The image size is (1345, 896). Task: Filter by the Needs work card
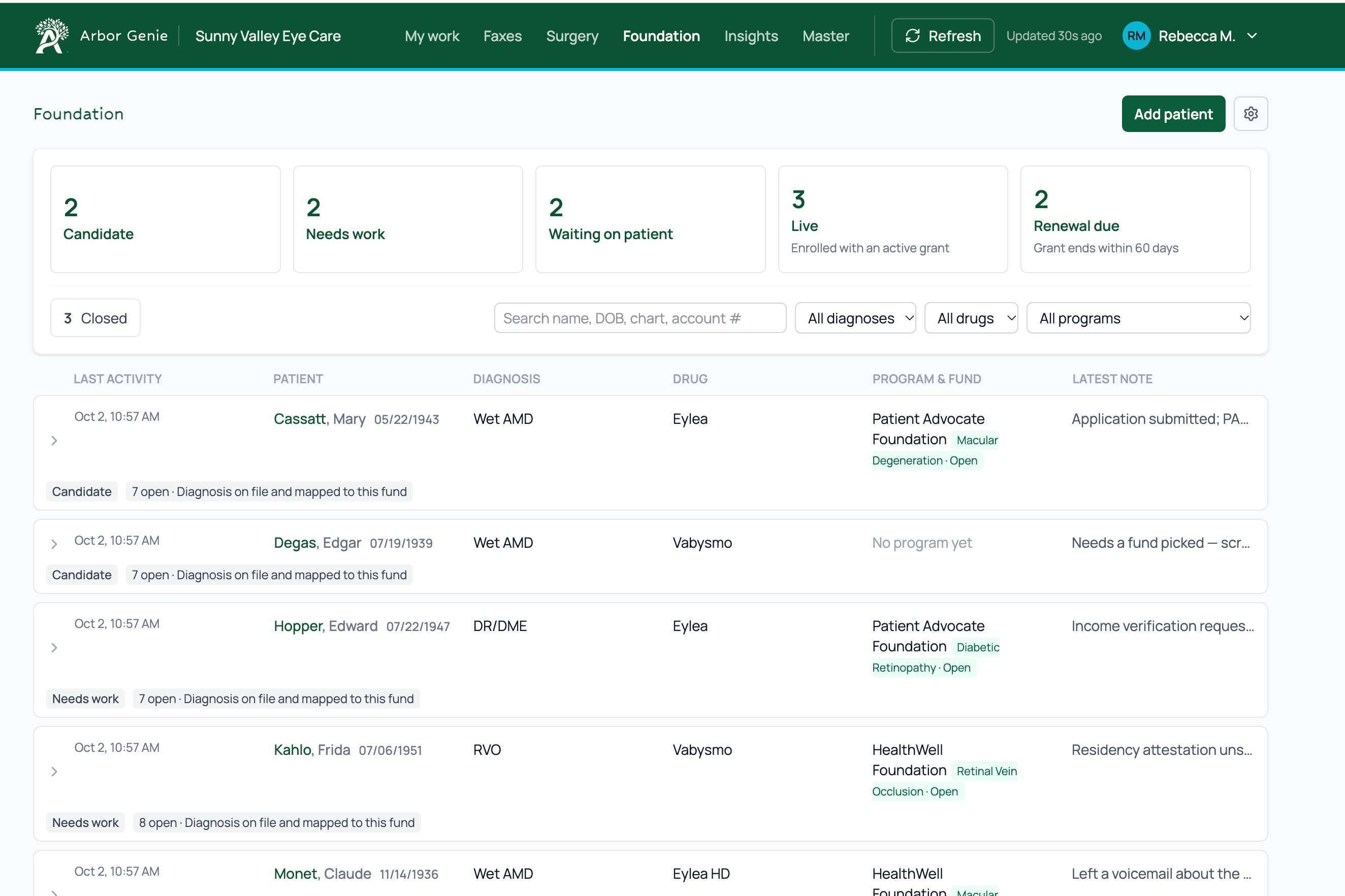tap(407, 219)
